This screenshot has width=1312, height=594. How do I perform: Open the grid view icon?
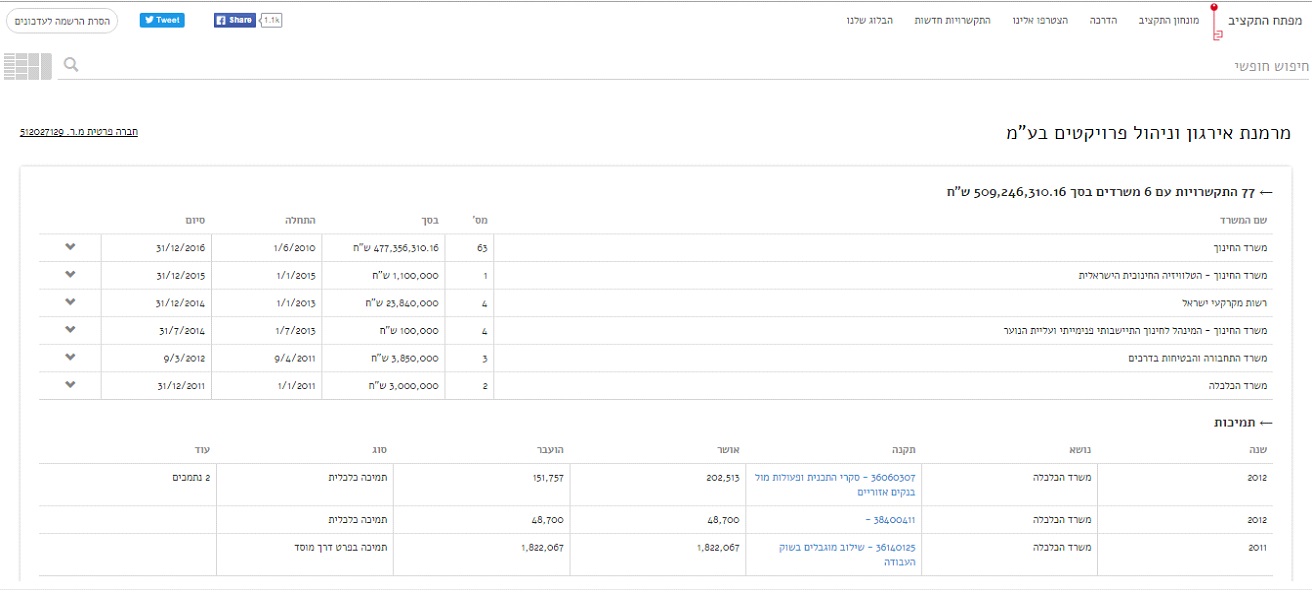pyautogui.click(x=27, y=66)
